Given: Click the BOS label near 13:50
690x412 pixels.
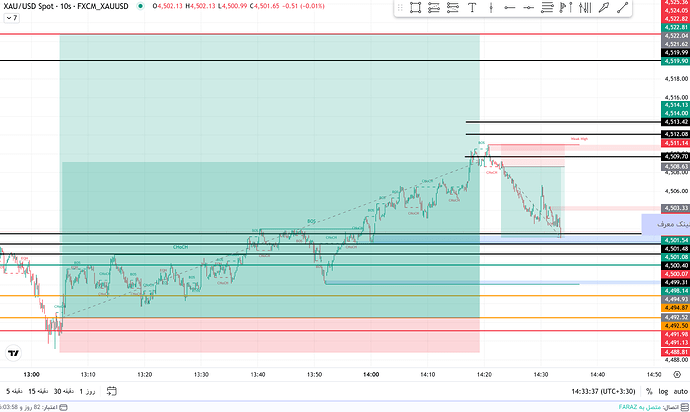Looking at the screenshot, I should (312, 221).
